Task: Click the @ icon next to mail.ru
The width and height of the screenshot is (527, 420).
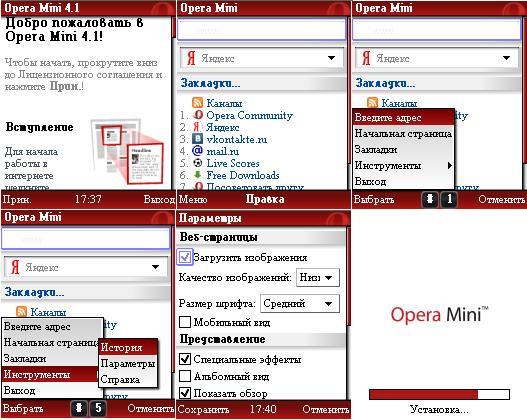Action: point(197,151)
